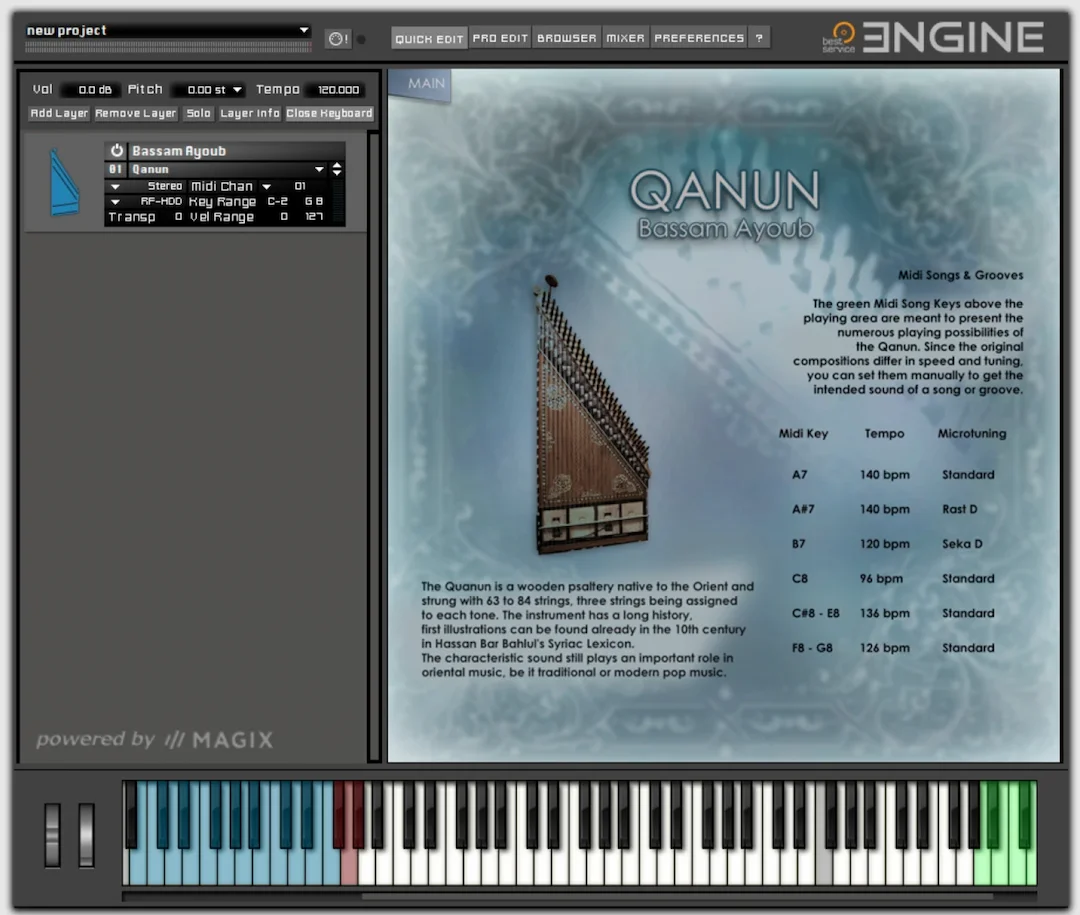
Task: Click the QANUN title text
Action: coord(725,190)
